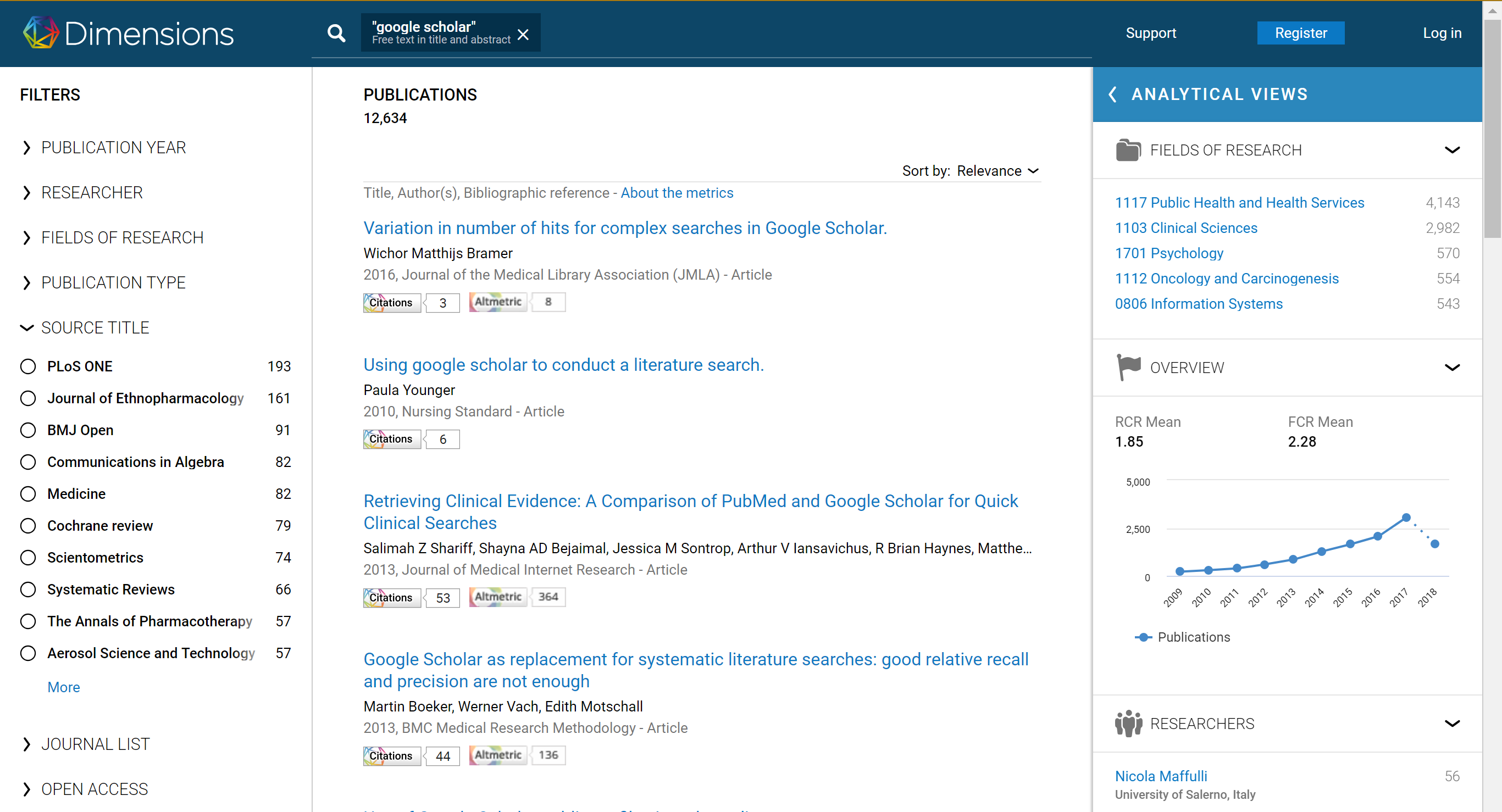Click the 2017 data point on publications chart

(1406, 518)
